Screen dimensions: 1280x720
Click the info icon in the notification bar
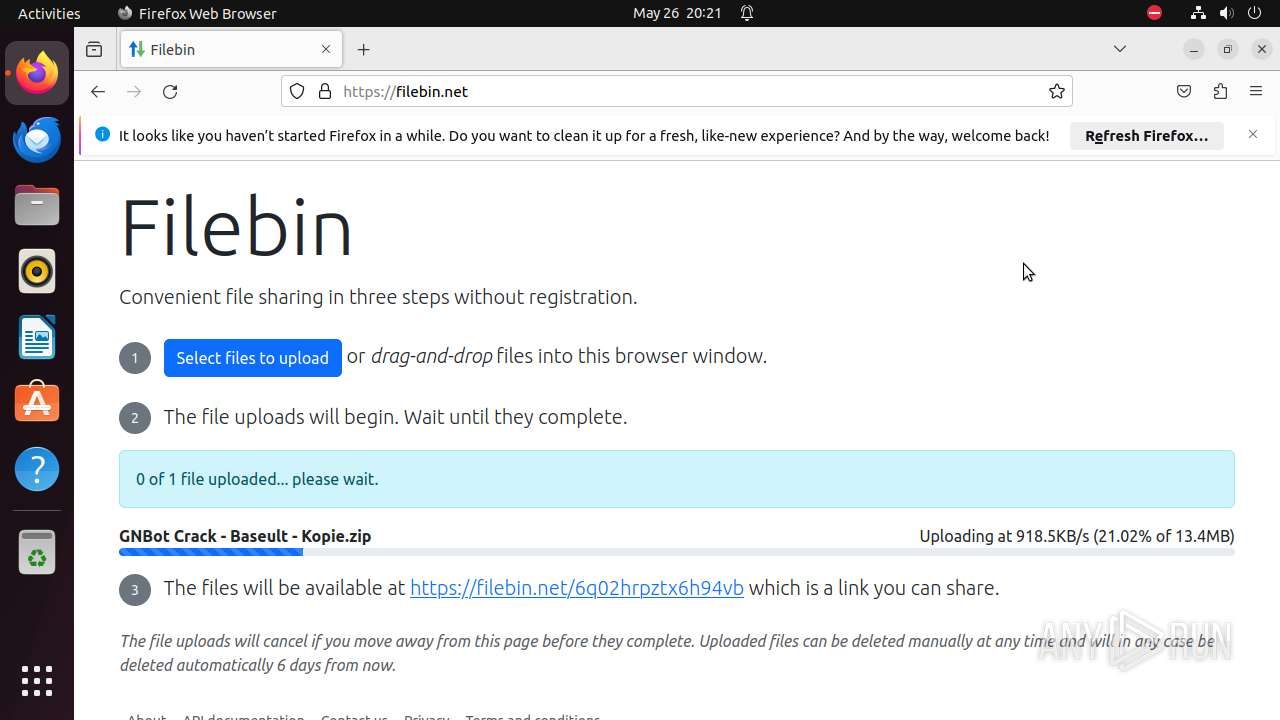point(102,135)
